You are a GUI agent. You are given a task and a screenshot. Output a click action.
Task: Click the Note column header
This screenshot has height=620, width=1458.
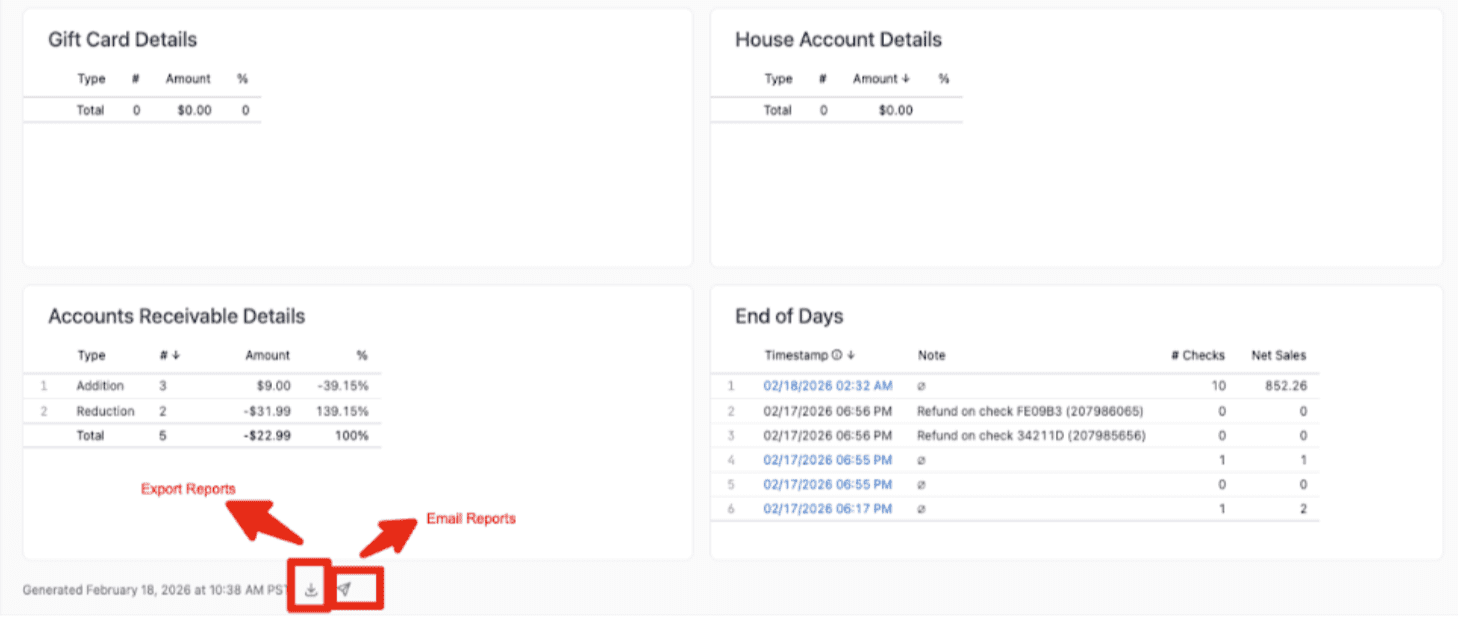pyautogui.click(x=931, y=355)
